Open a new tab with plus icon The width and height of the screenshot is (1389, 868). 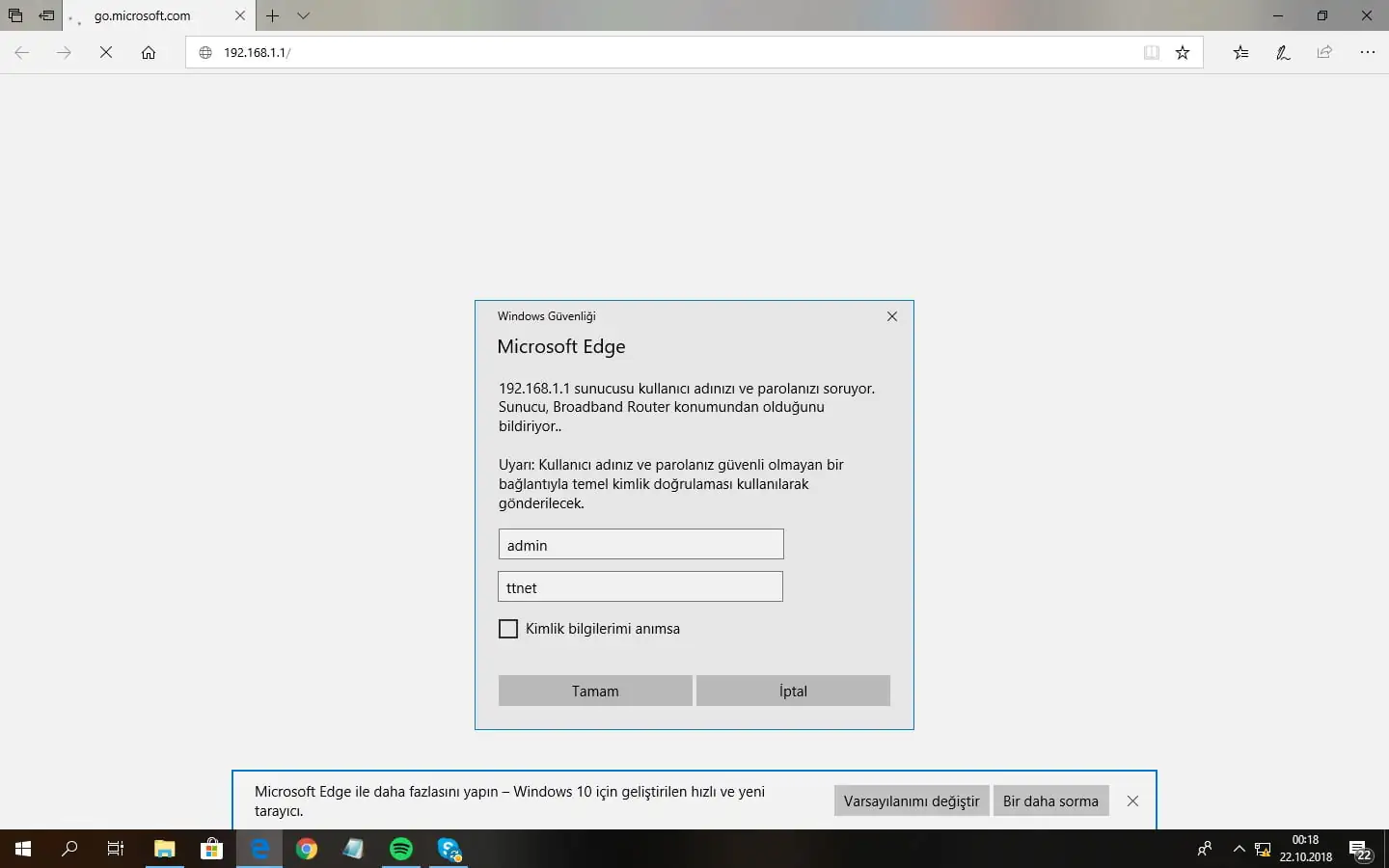pyautogui.click(x=273, y=15)
